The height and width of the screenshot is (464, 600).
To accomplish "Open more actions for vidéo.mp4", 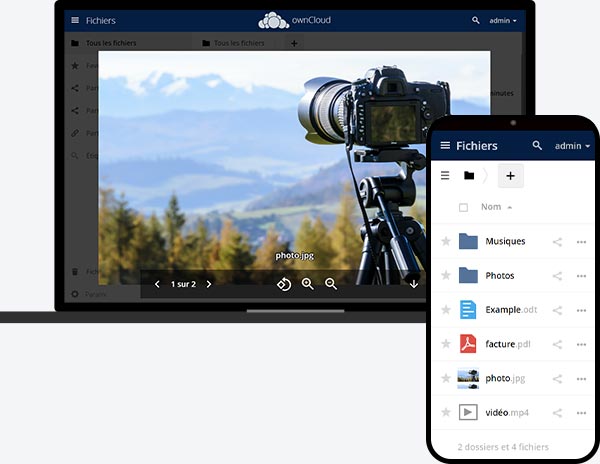I will (581, 413).
